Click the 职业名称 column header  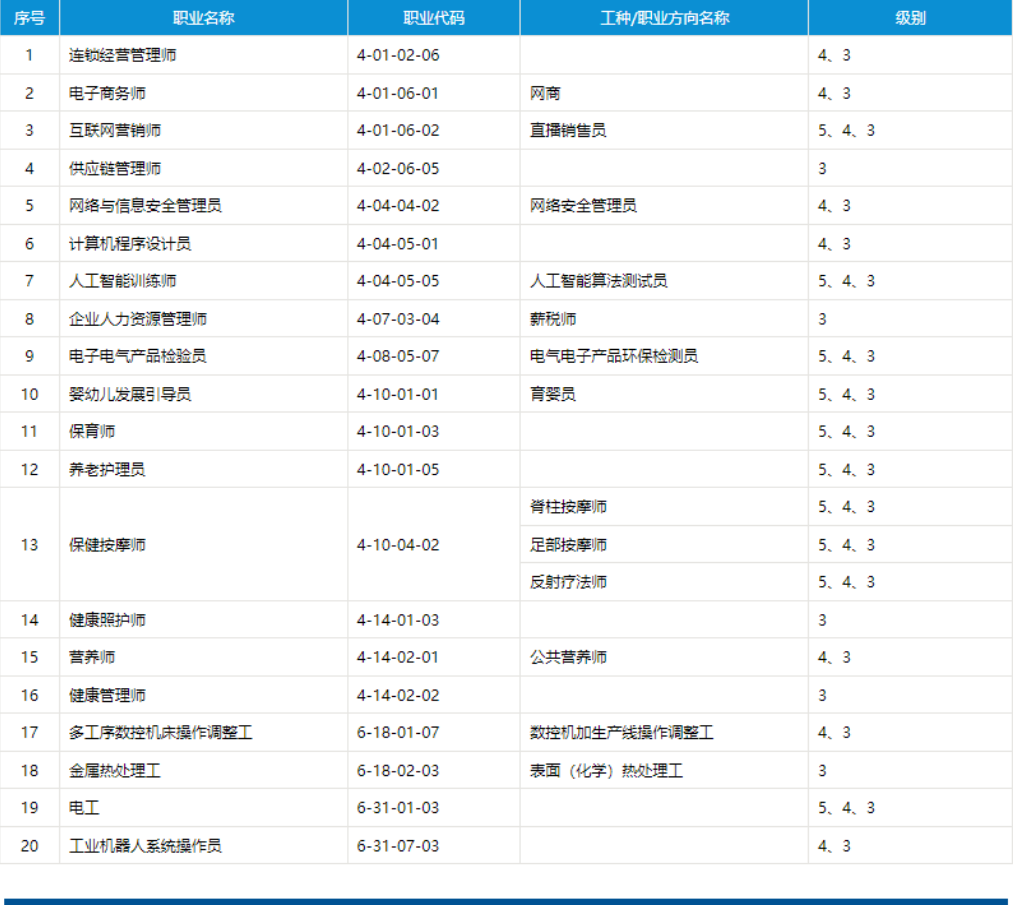coord(204,17)
